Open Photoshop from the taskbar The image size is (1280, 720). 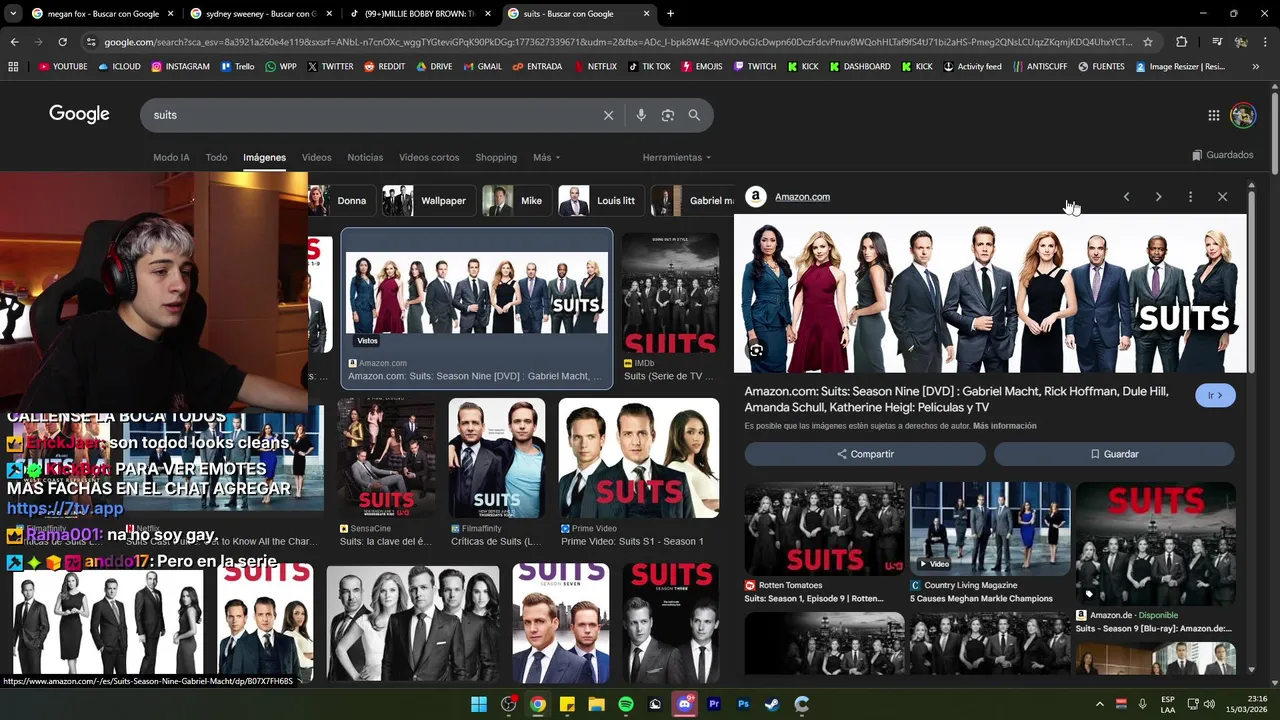743,704
